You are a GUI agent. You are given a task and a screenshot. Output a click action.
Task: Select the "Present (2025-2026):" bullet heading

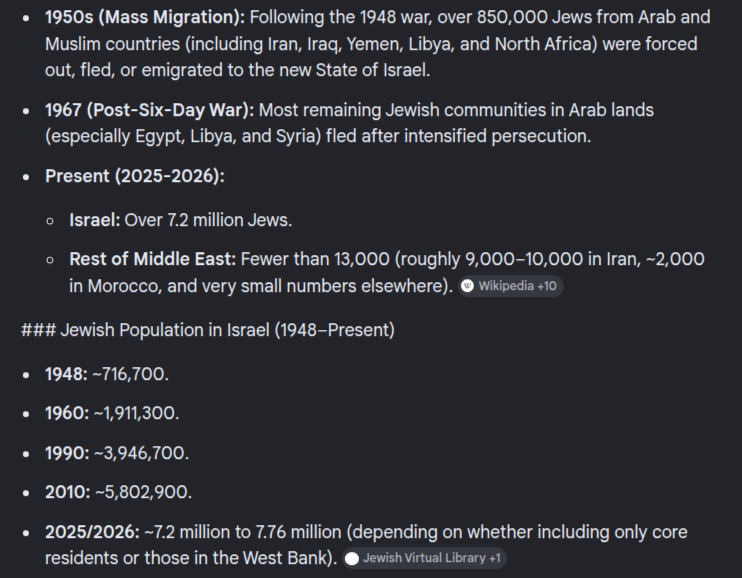[135, 176]
